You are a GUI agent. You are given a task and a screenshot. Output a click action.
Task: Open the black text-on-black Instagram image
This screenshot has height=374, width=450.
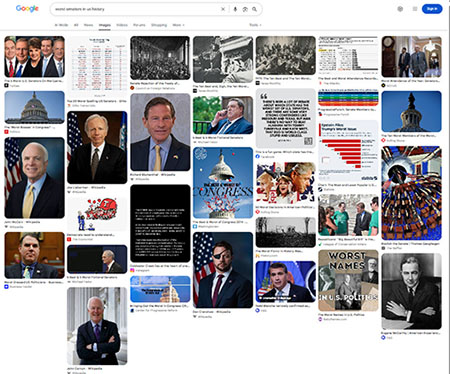coord(160,223)
